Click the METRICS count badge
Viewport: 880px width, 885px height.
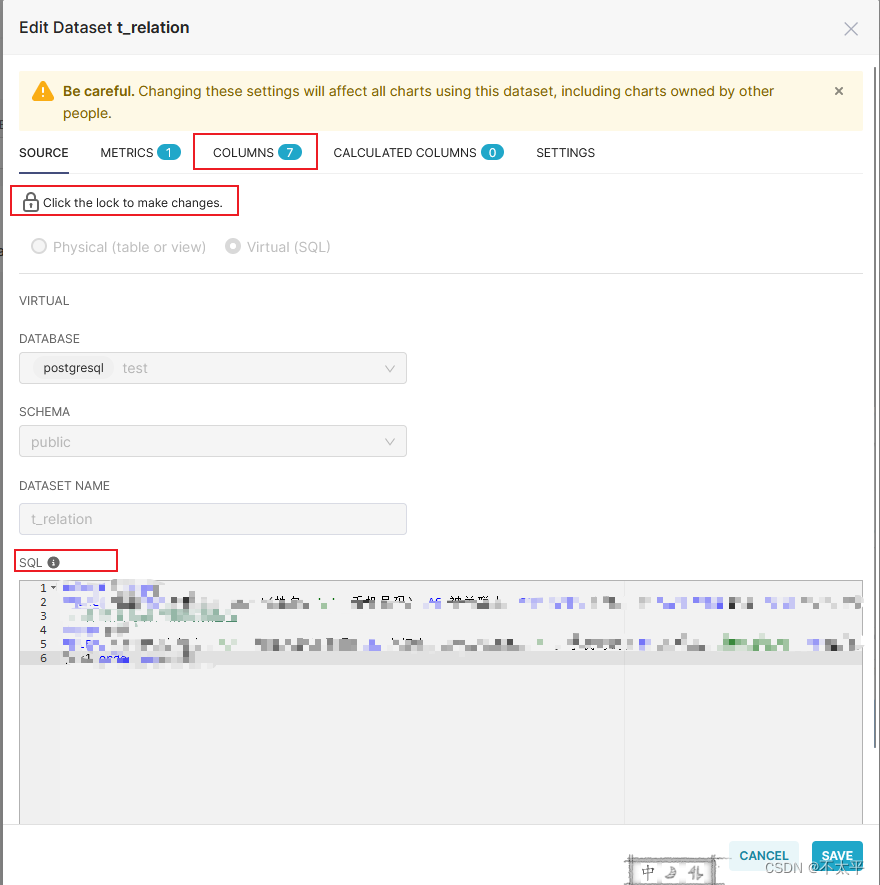tap(169, 152)
